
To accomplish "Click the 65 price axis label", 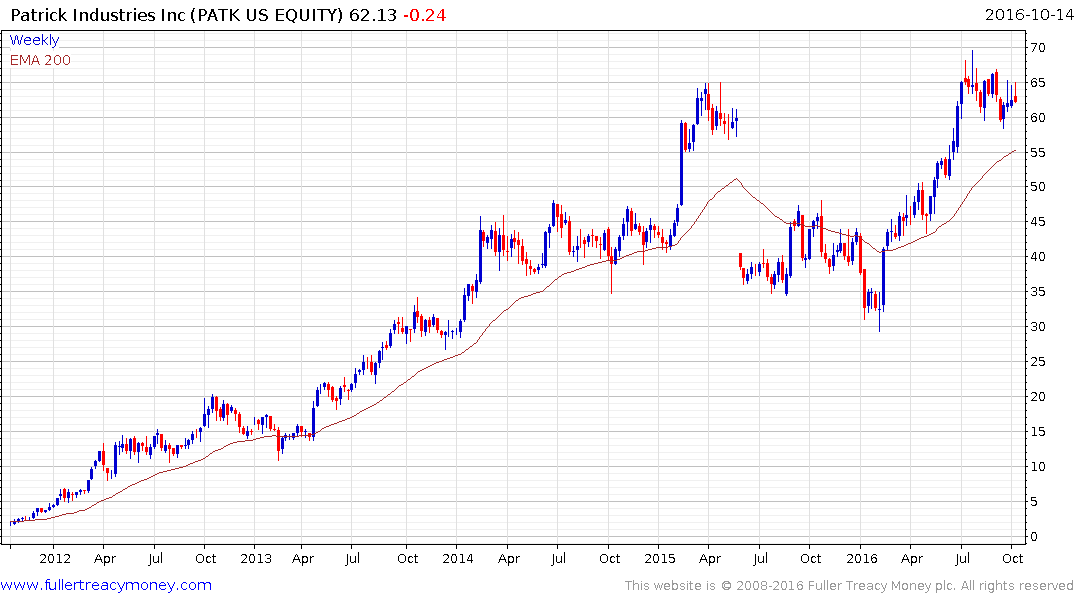I will point(1037,83).
